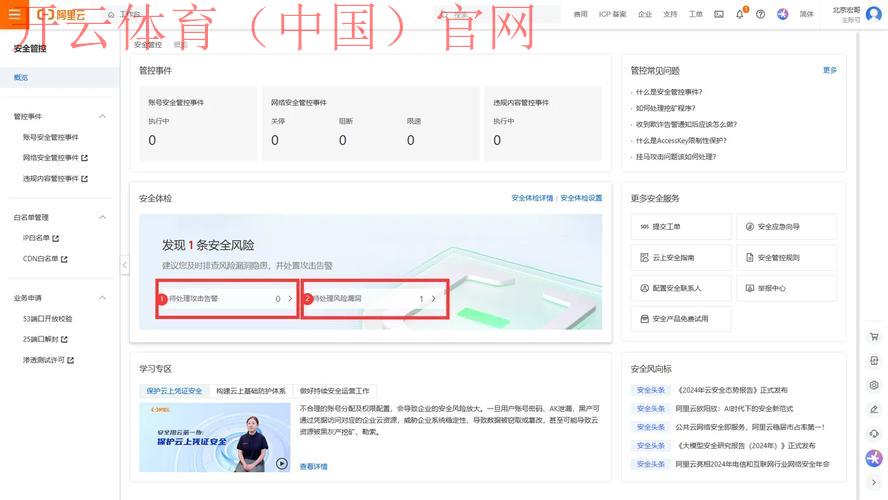Open the 违规内容管控事件 sidebar item
Viewport: 888px width, 500px height.
click(x=55, y=178)
